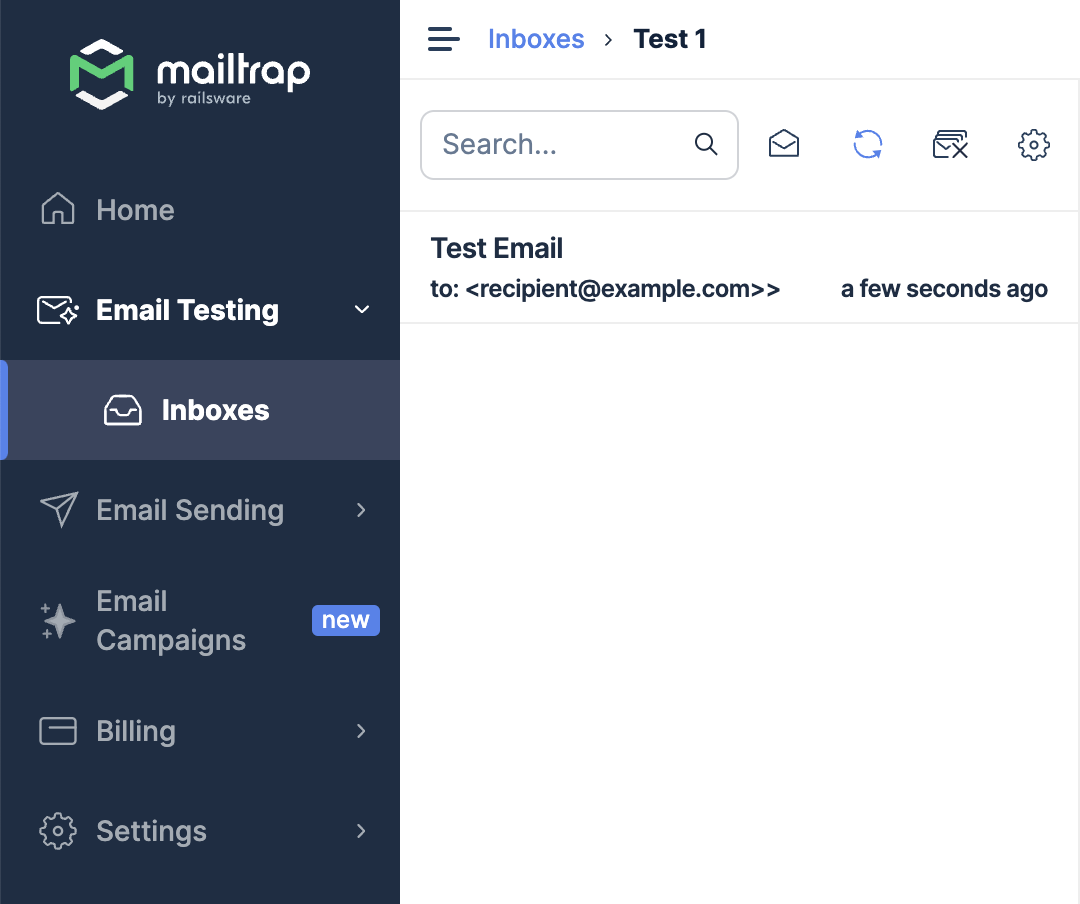
Task: Go to Inboxes breadcrumb link
Action: coord(536,39)
